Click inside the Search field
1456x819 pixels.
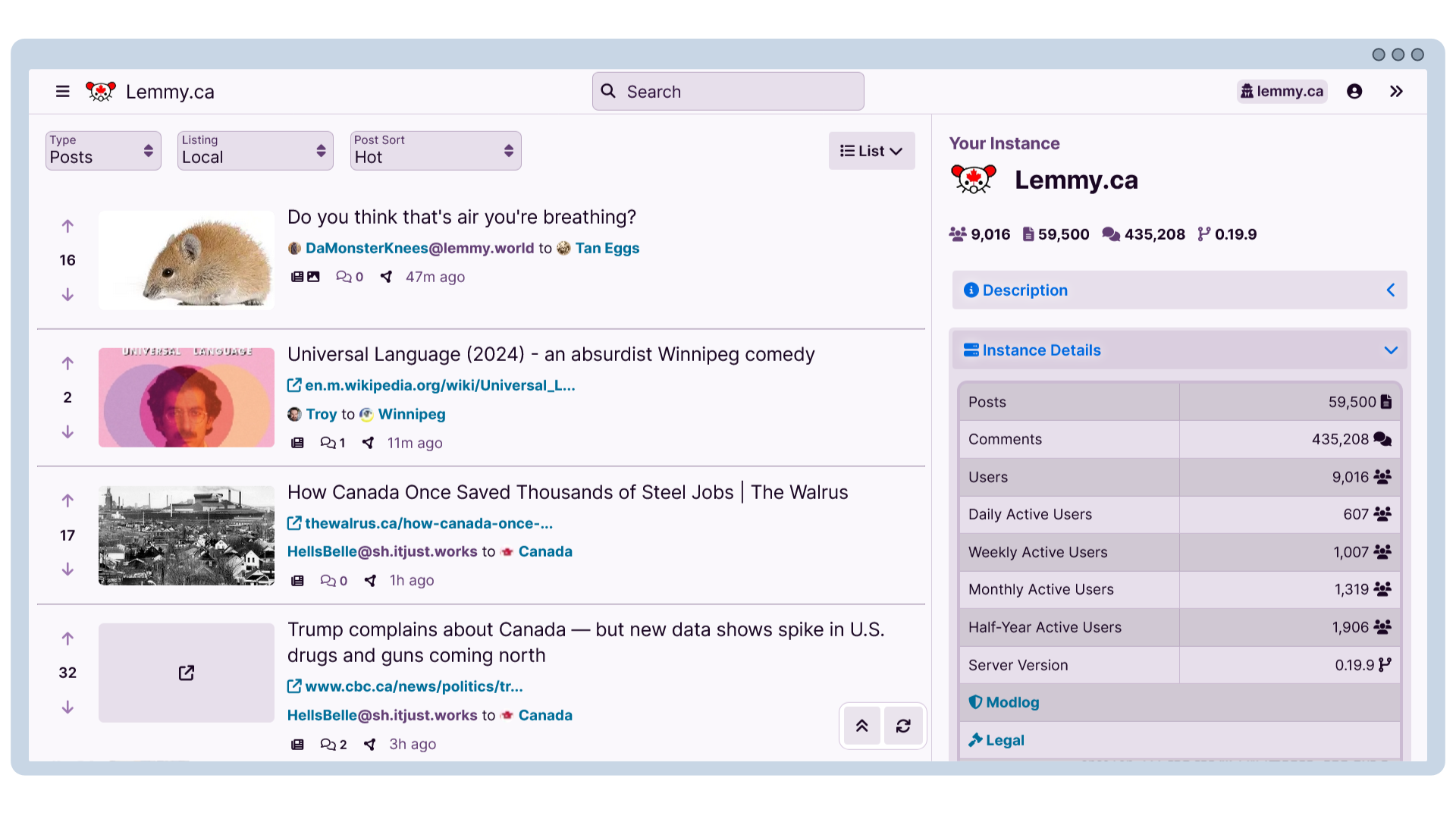pos(727,91)
